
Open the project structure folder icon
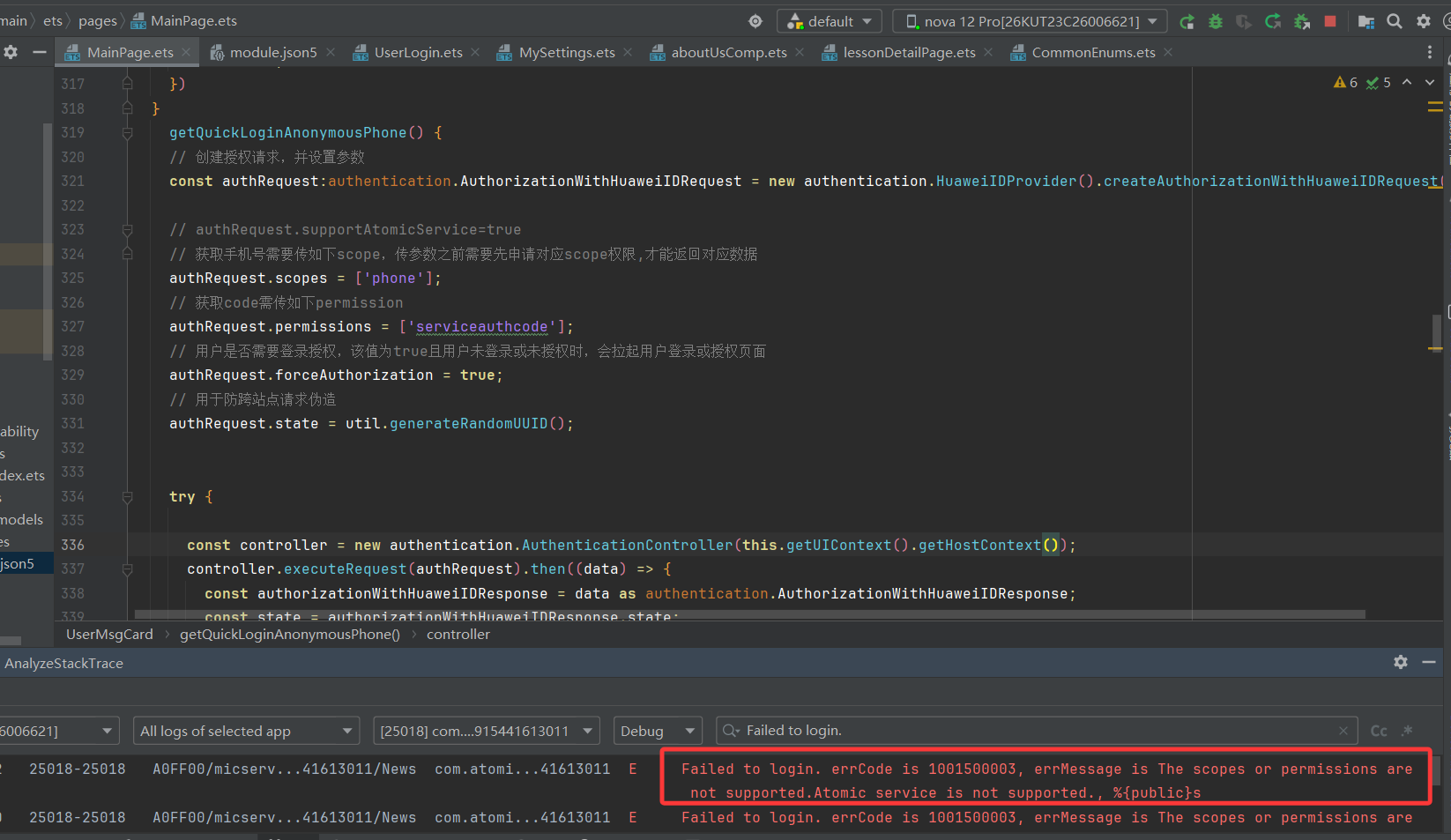pyautogui.click(x=1366, y=21)
